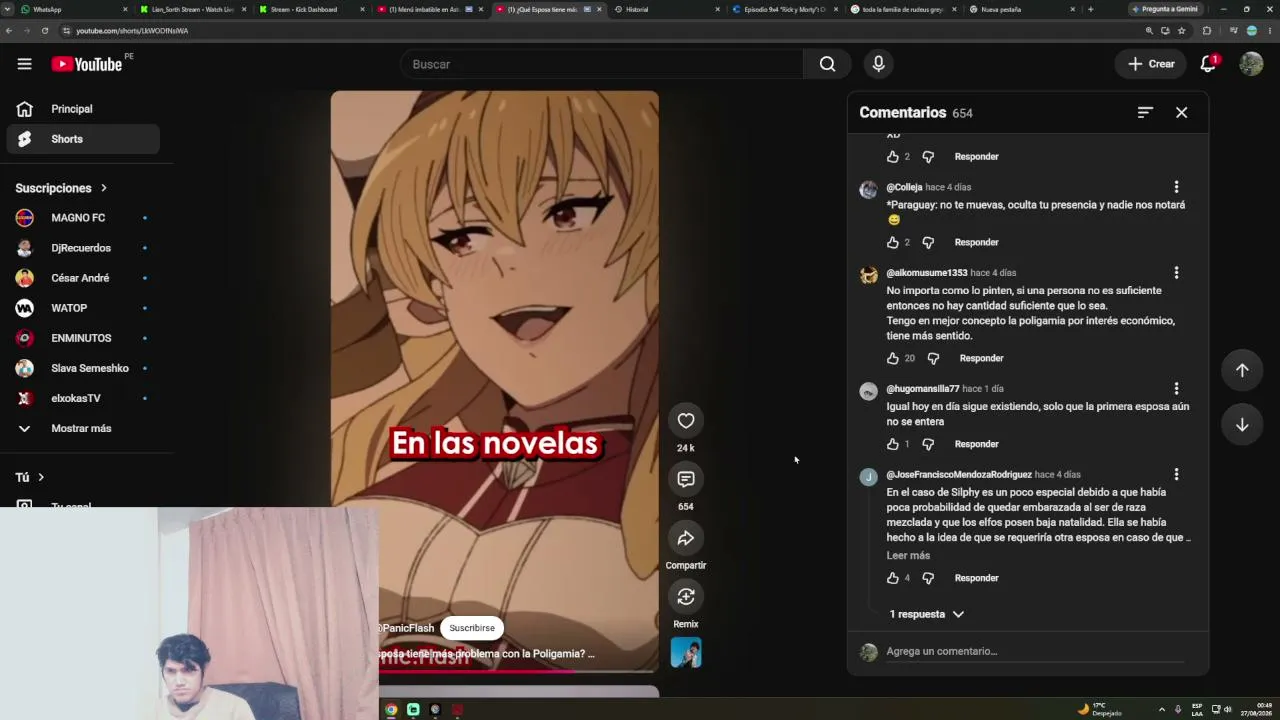1280x720 pixels.
Task: Open the notifications bell
Action: 1208,64
